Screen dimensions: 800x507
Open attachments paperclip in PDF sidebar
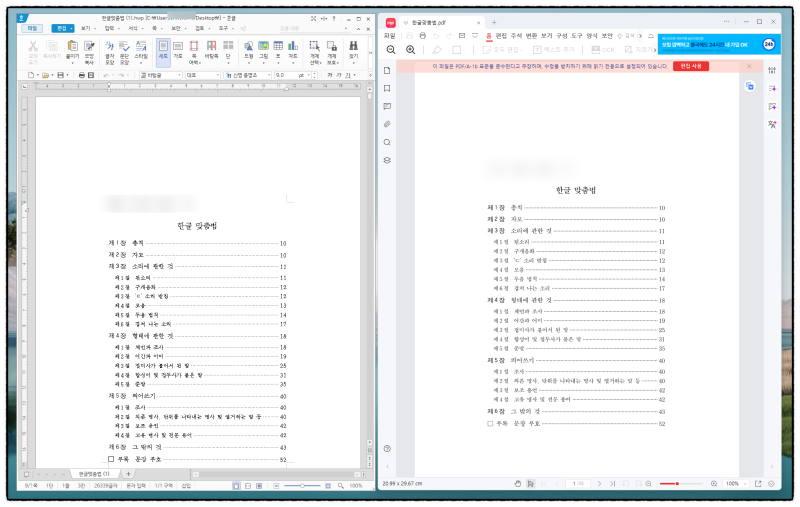point(387,124)
